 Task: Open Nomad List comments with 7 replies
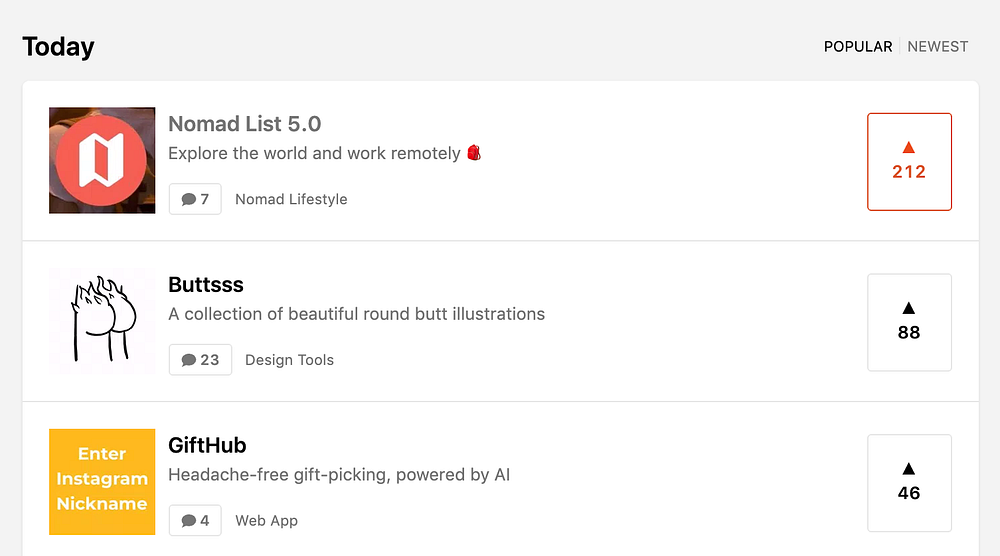coord(195,199)
